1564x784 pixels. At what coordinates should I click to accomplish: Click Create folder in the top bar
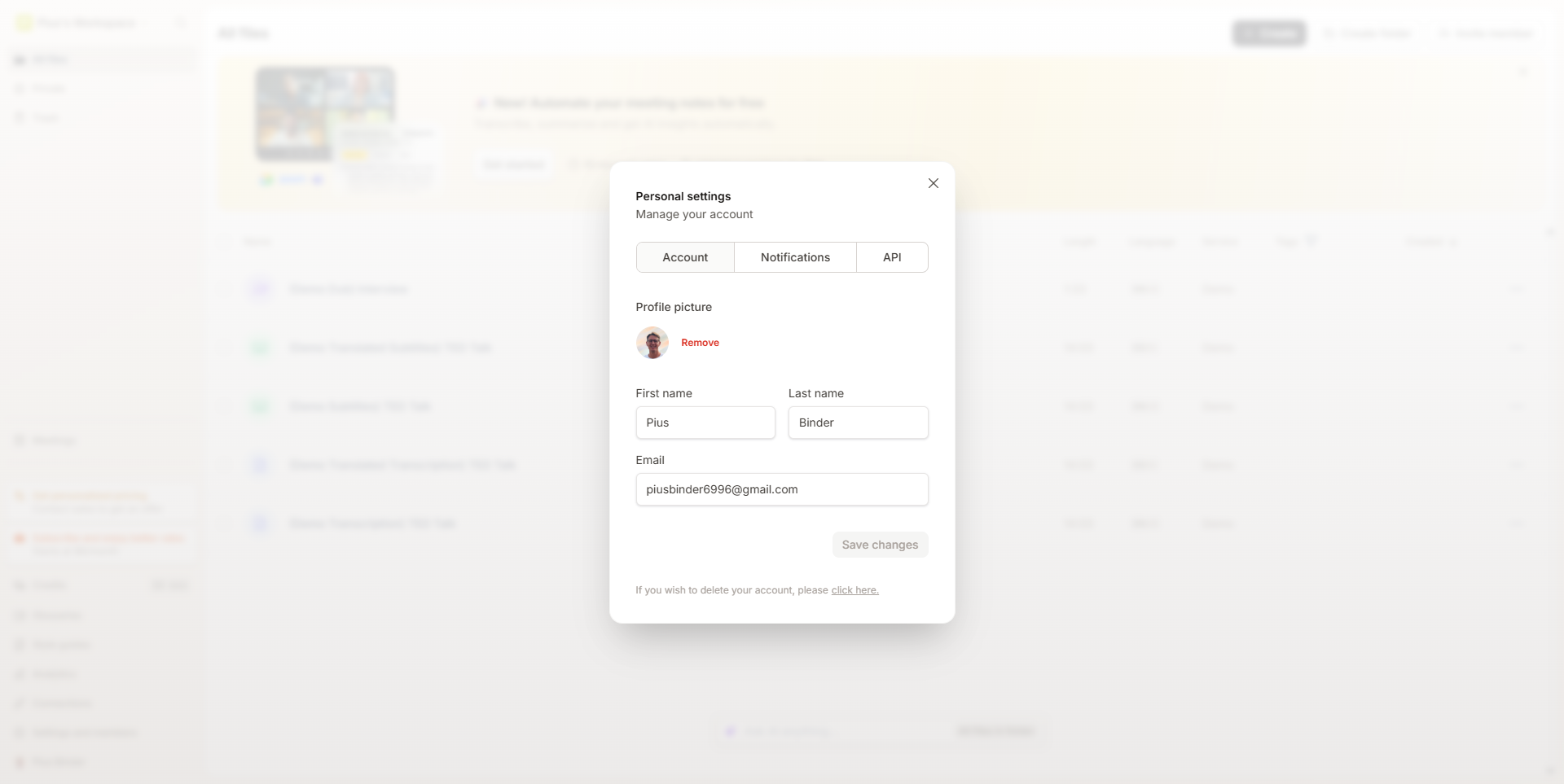pyautogui.click(x=1368, y=33)
